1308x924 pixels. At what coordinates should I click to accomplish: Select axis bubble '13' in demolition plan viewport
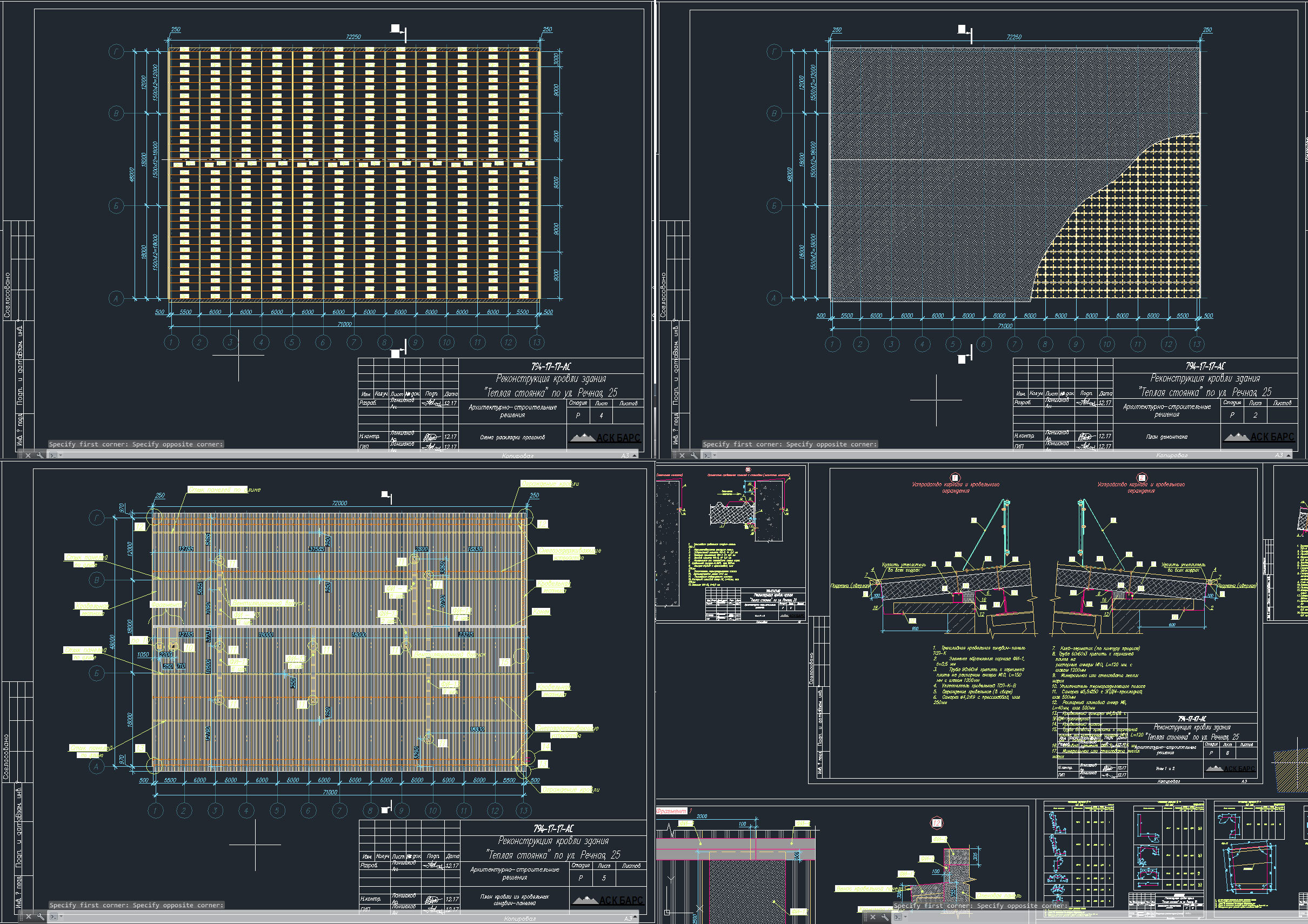(x=1196, y=344)
